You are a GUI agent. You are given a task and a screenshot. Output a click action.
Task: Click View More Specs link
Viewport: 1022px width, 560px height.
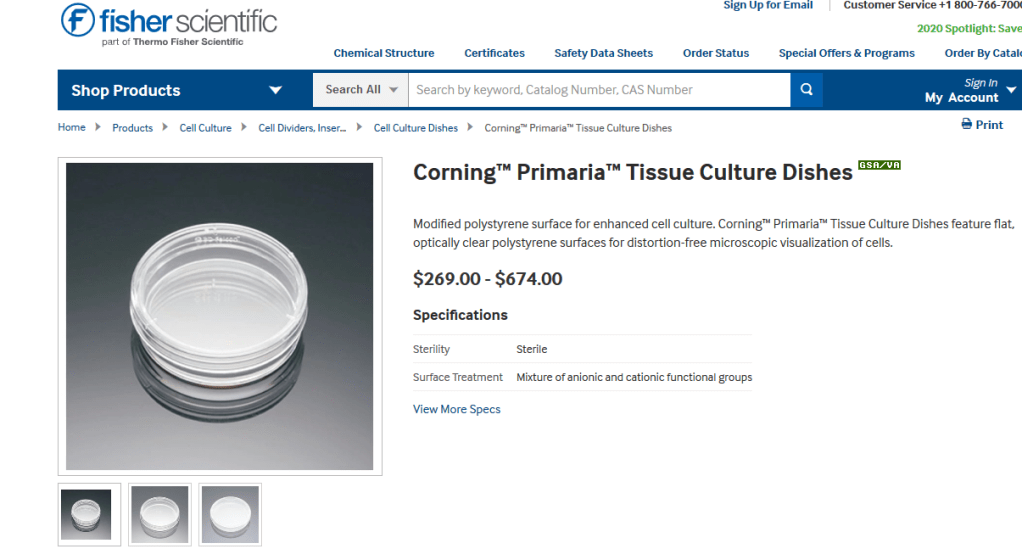tap(457, 409)
